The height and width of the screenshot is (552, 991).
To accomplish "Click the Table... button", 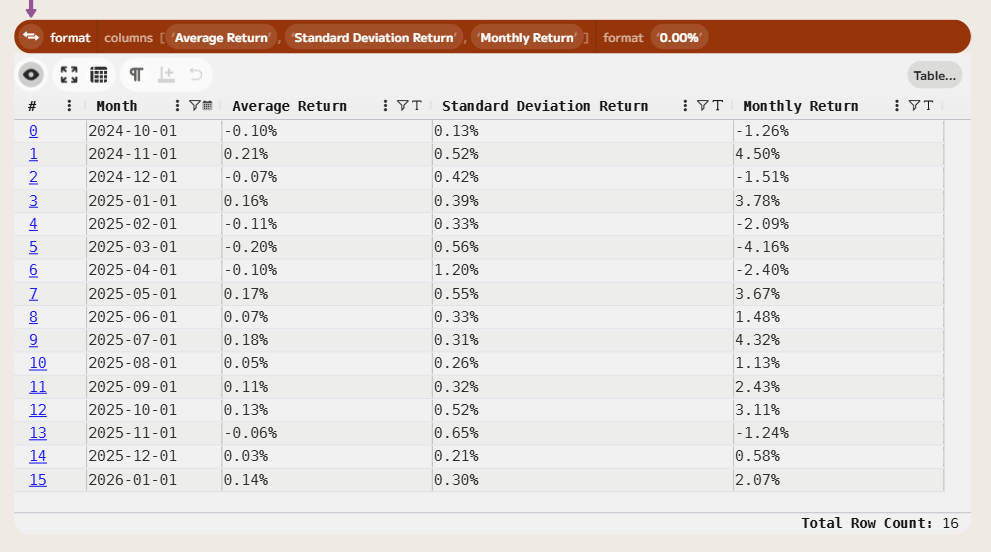I will [934, 75].
